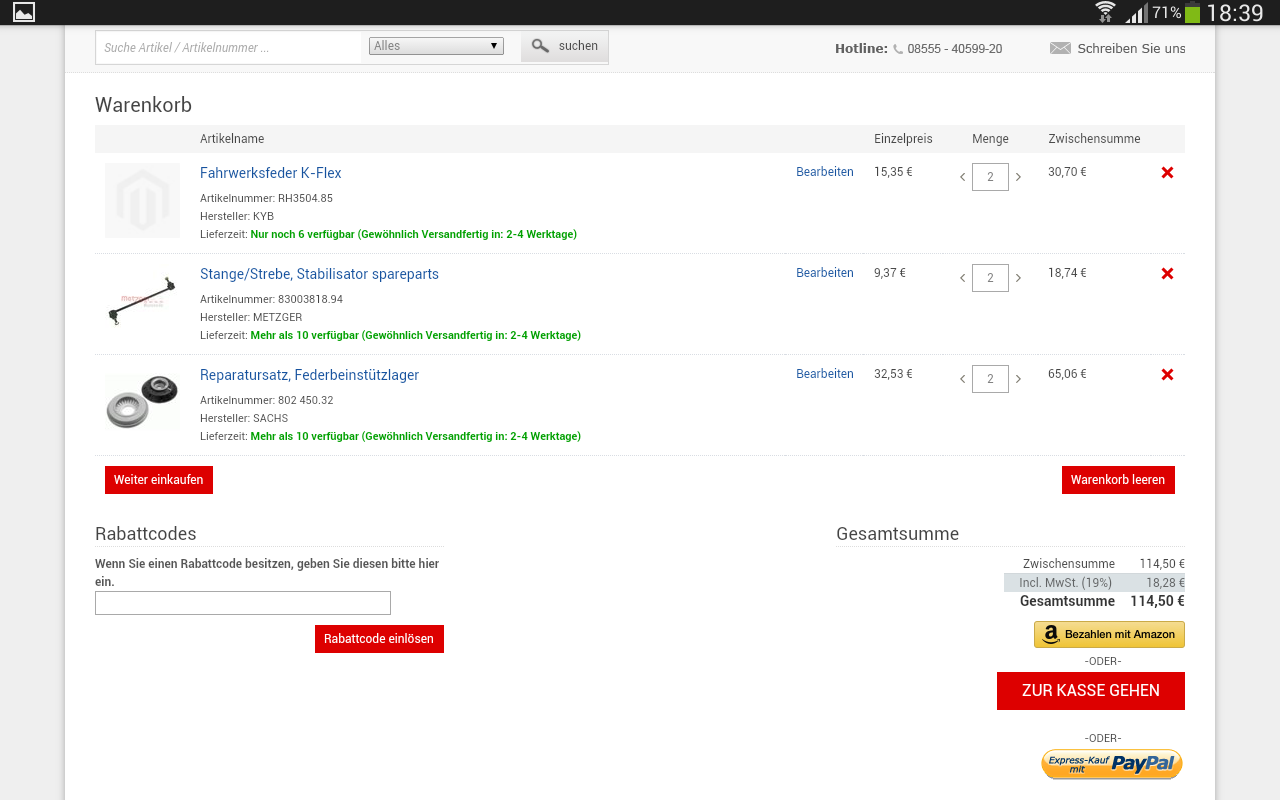Pay using Bezahlen mit Amazon button
This screenshot has height=800, width=1280.
pyautogui.click(x=1109, y=634)
